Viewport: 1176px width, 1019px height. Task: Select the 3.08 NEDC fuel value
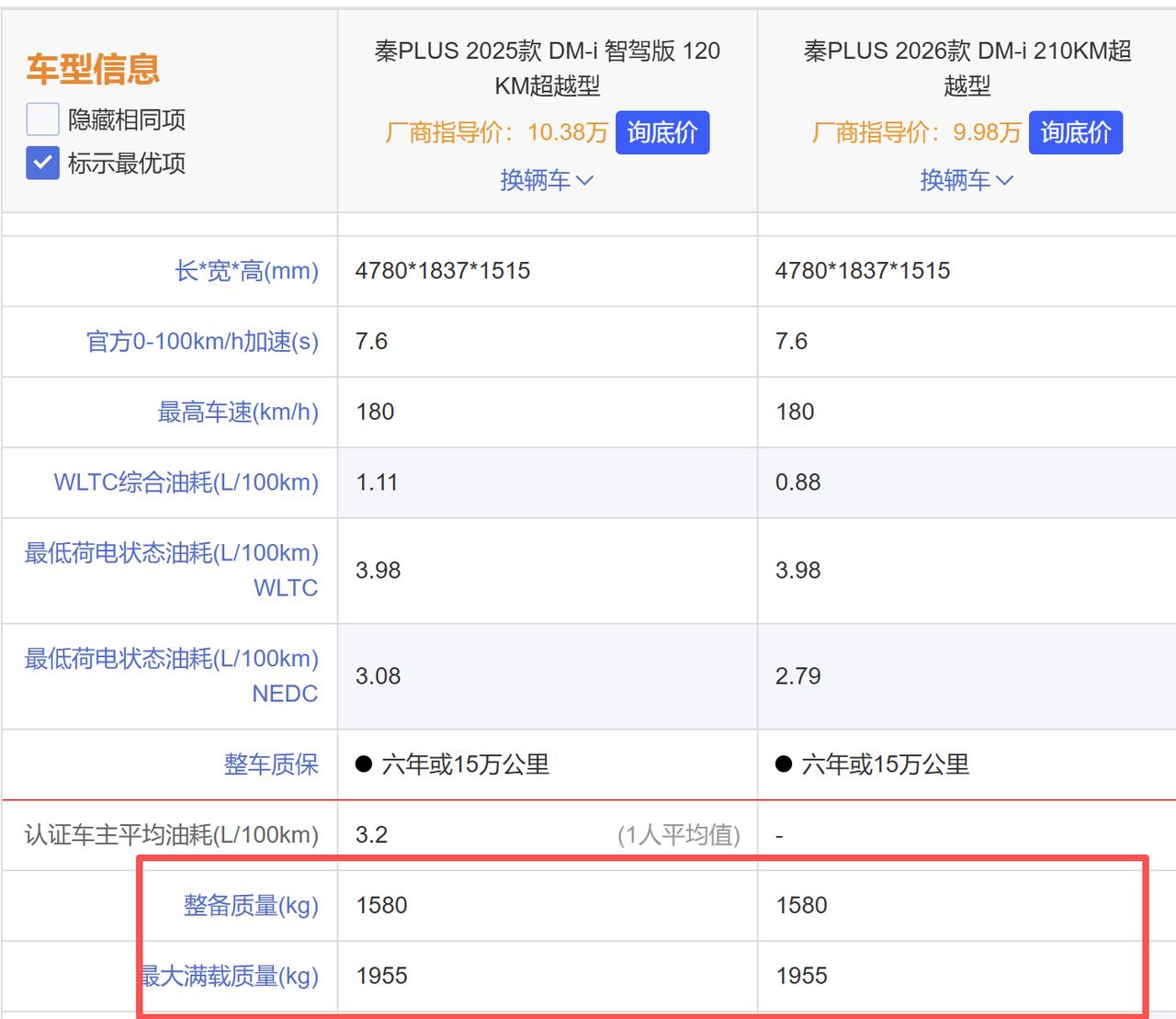click(378, 676)
